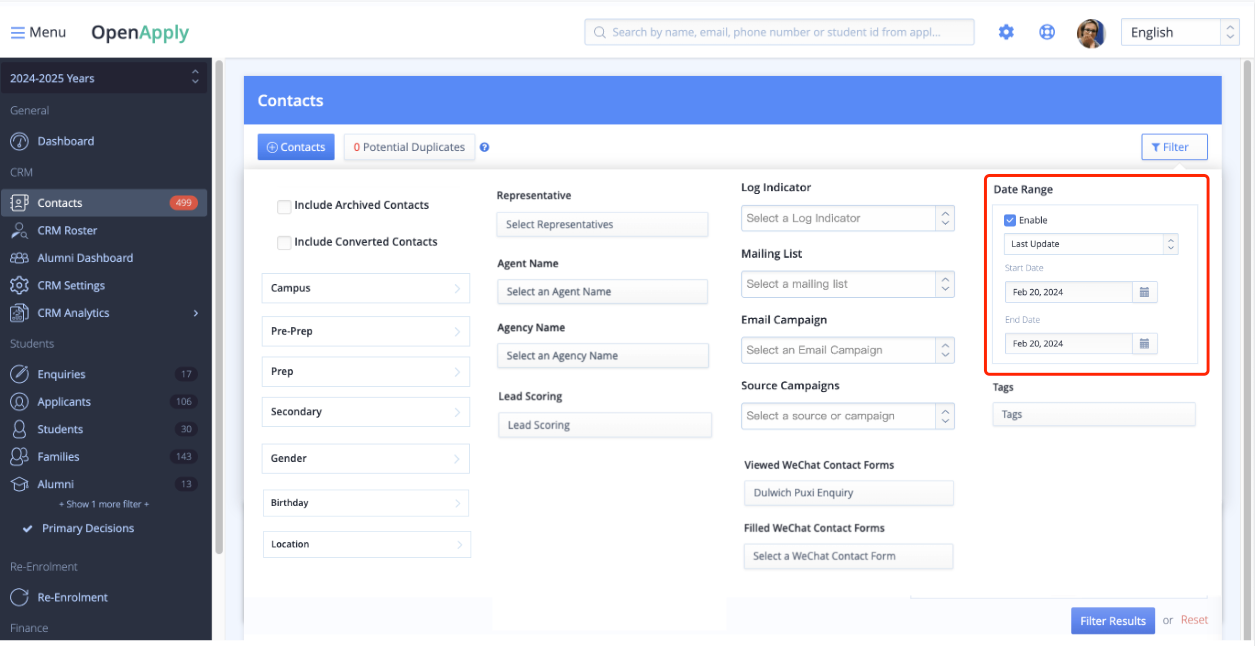Click Show 1 more filter link
The width and height of the screenshot is (1255, 646).
click(x=104, y=504)
